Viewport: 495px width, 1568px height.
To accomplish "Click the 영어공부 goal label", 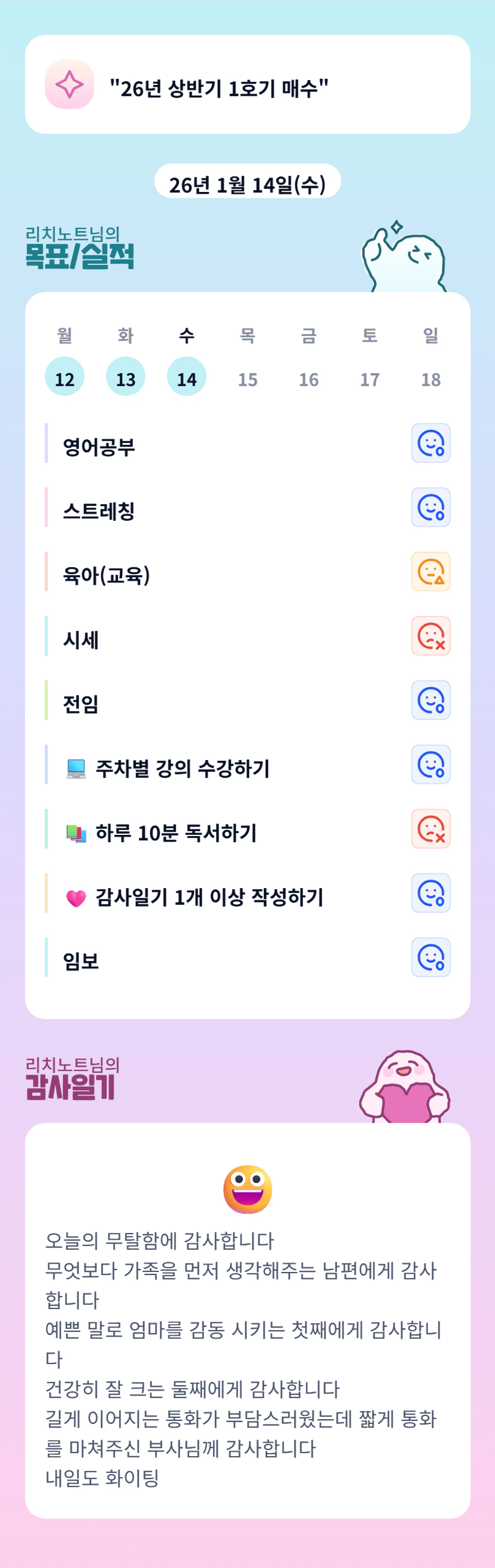I will point(99,447).
